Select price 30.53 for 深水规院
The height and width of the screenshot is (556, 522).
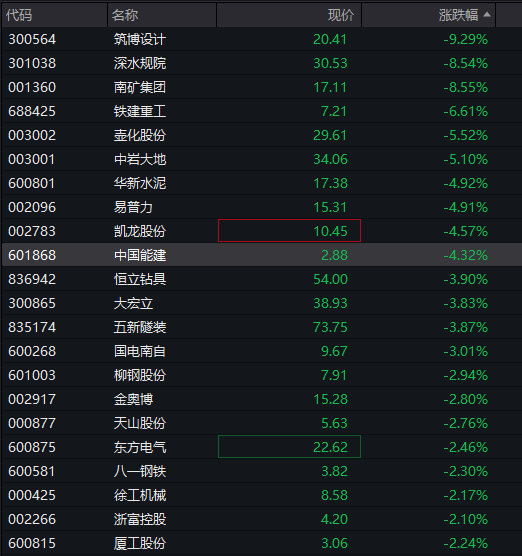point(330,63)
